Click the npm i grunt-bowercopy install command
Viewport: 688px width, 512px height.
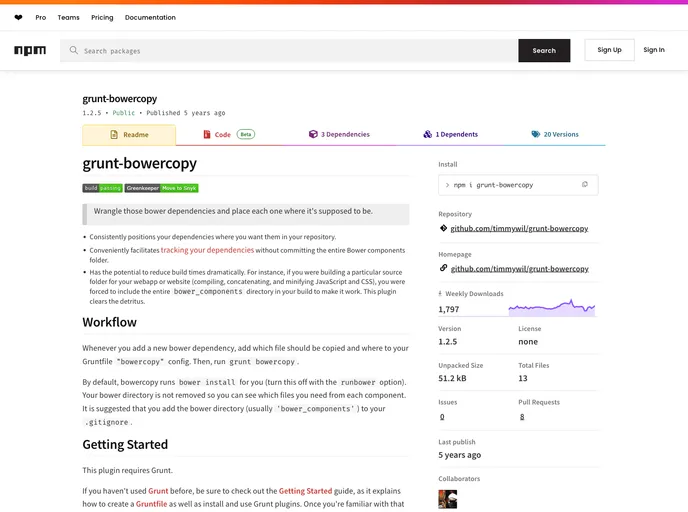493,185
